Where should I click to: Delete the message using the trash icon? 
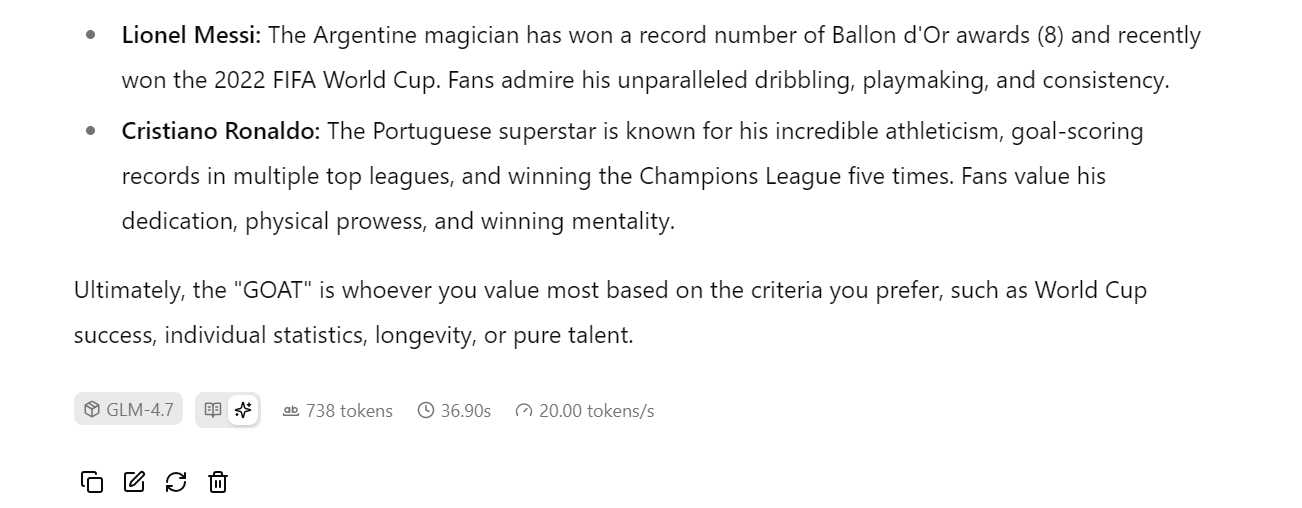coord(218,482)
